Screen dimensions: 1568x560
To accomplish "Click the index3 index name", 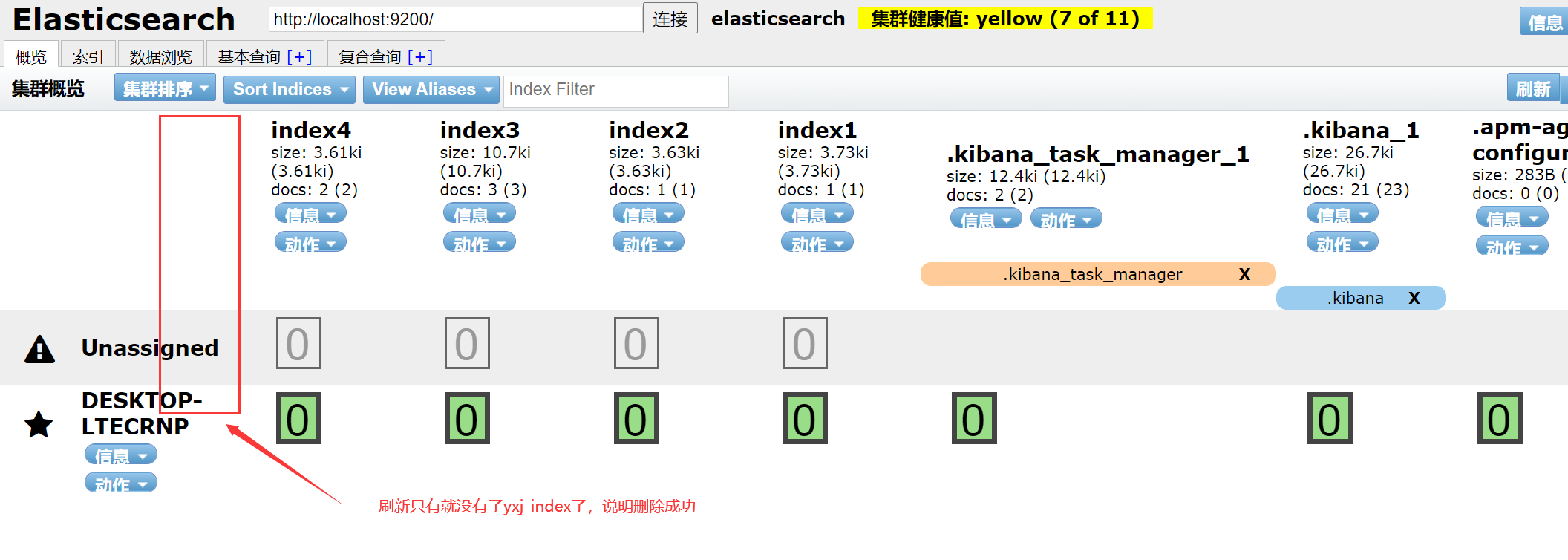I will tap(480, 130).
